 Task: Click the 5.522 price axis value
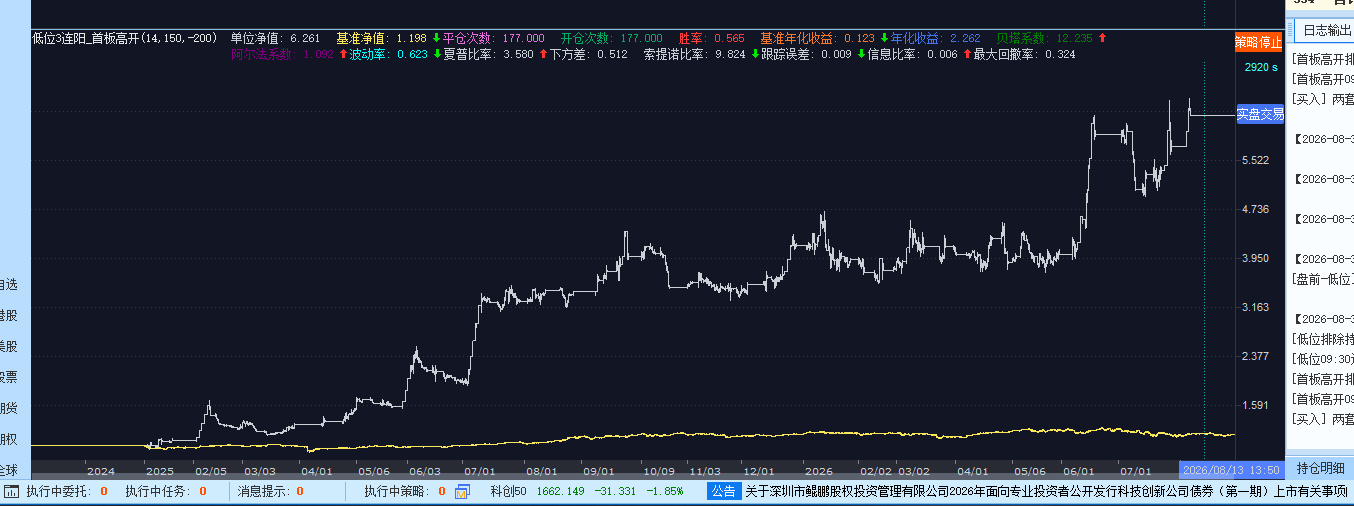(1254, 160)
